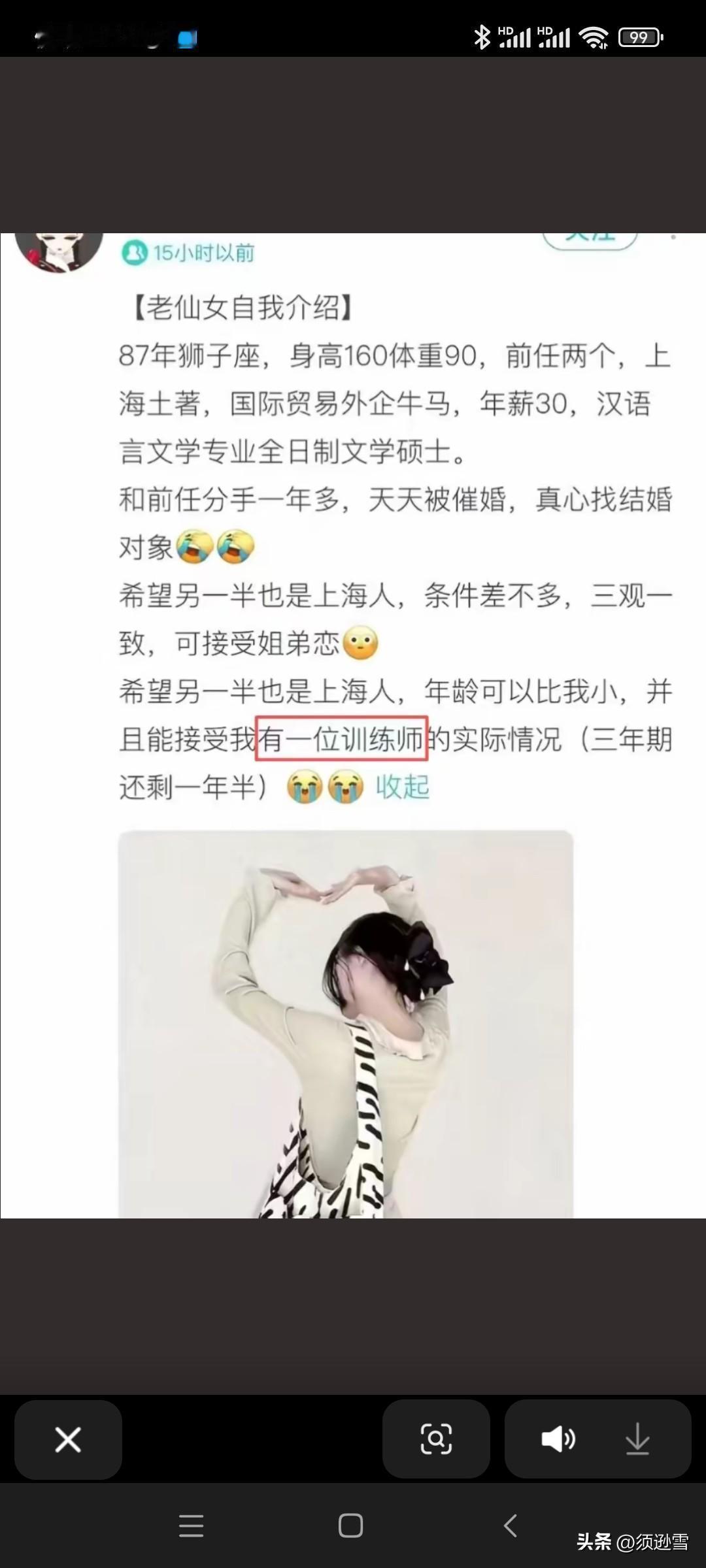Tap the Android back chevron

(511, 1526)
